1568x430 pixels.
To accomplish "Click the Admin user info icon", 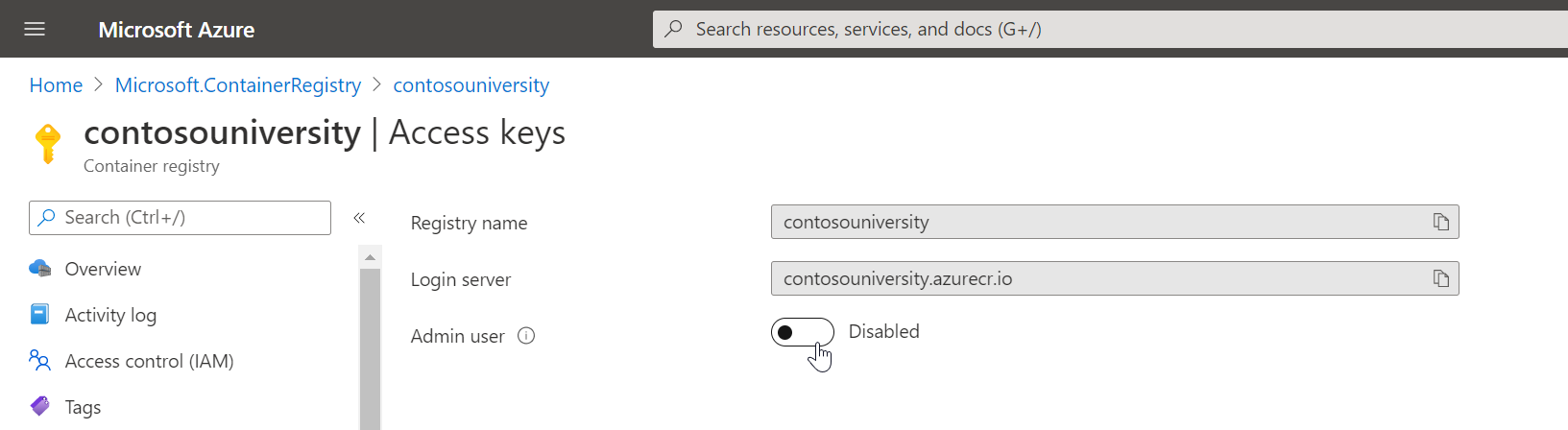I will pyautogui.click(x=526, y=336).
